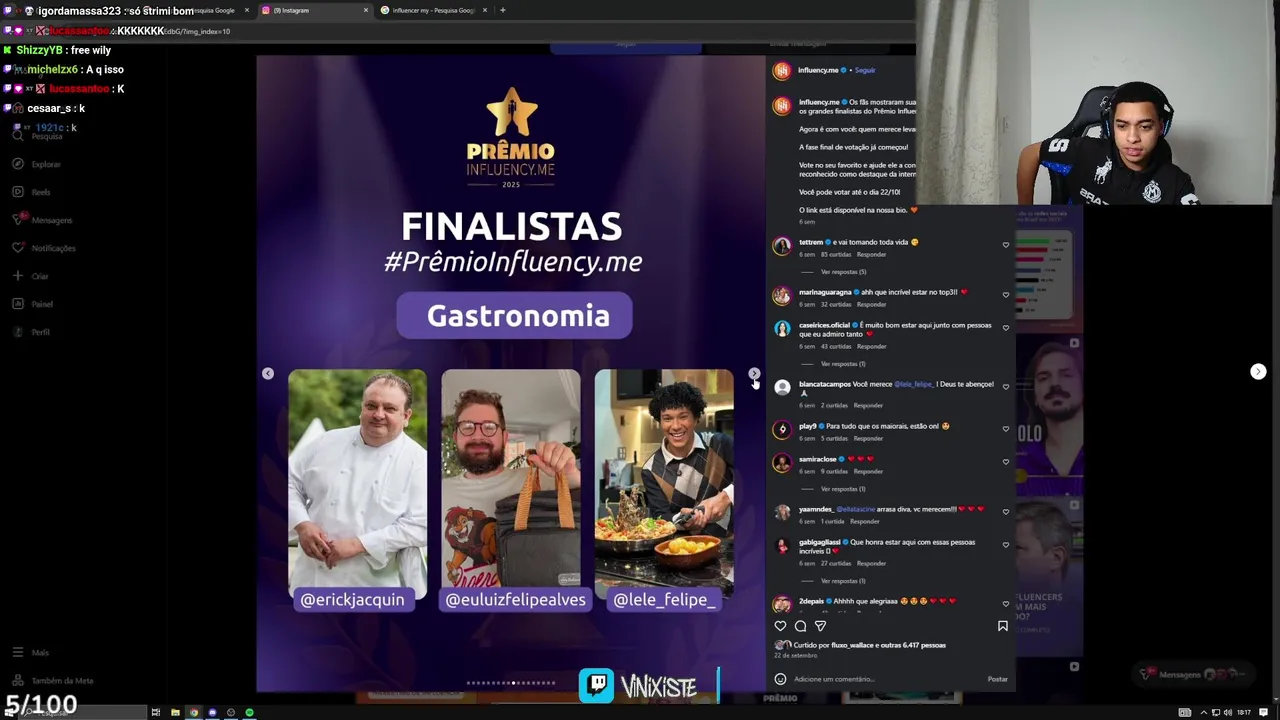Click the "Adicione um comentário..." field
1280x720 pixels.
pos(885,679)
